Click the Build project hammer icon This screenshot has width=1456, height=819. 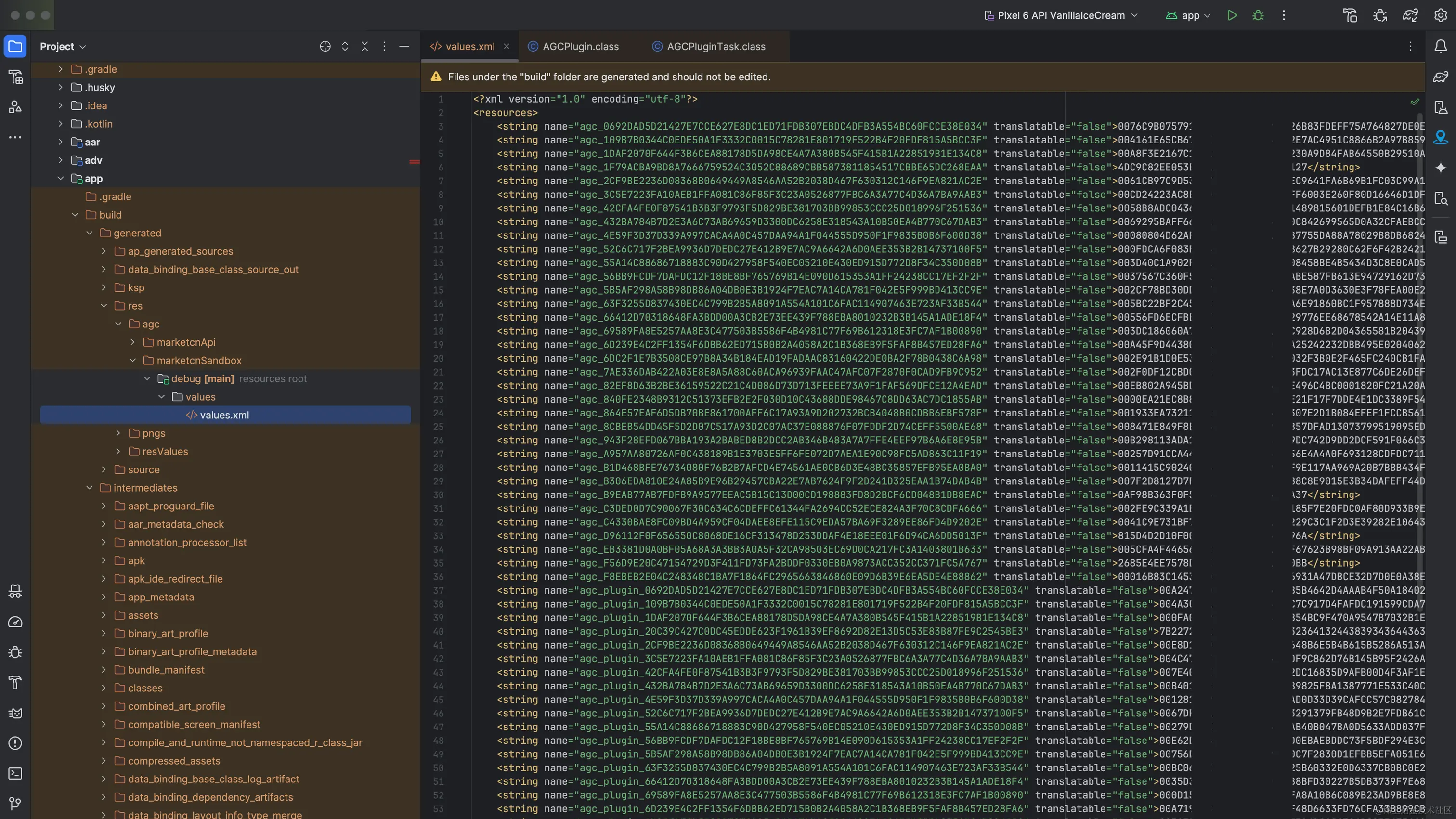click(x=1350, y=15)
